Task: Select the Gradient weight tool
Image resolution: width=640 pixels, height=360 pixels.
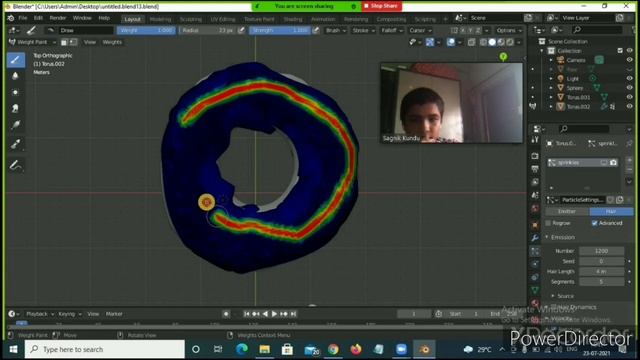Action: [x=16, y=125]
